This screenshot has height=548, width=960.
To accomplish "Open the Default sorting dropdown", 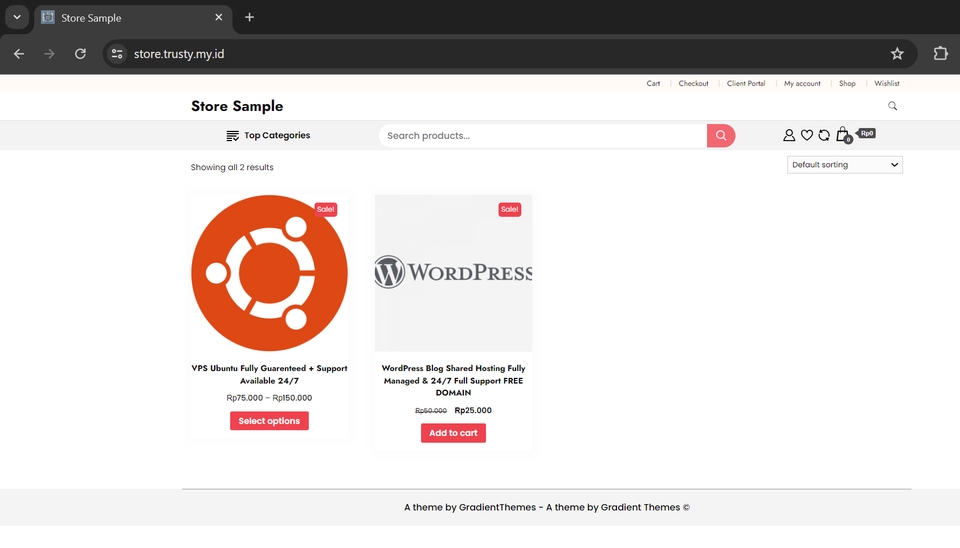I will coord(844,165).
